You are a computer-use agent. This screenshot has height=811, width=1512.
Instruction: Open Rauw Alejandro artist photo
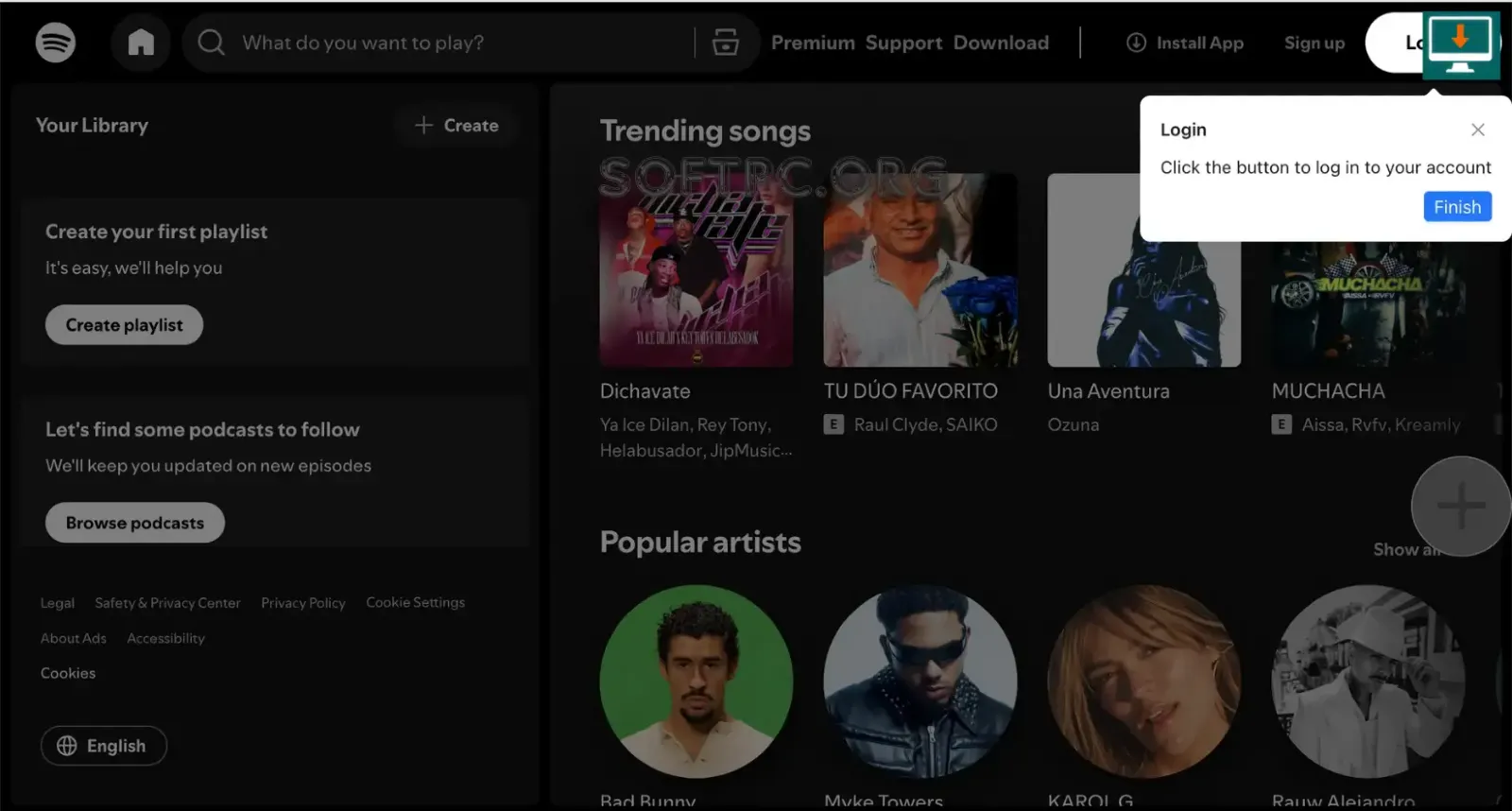[1368, 682]
